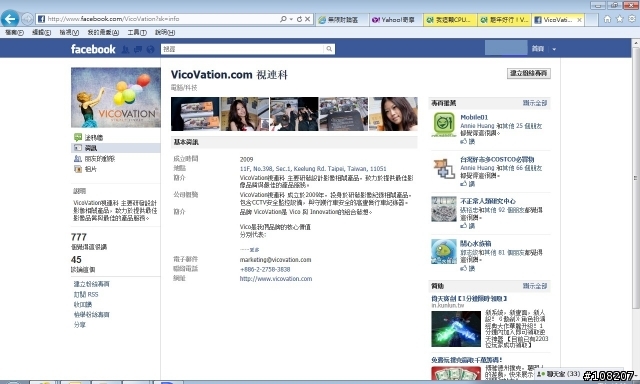
Task: Click the browser Favorites star icon
Action: [620, 19]
